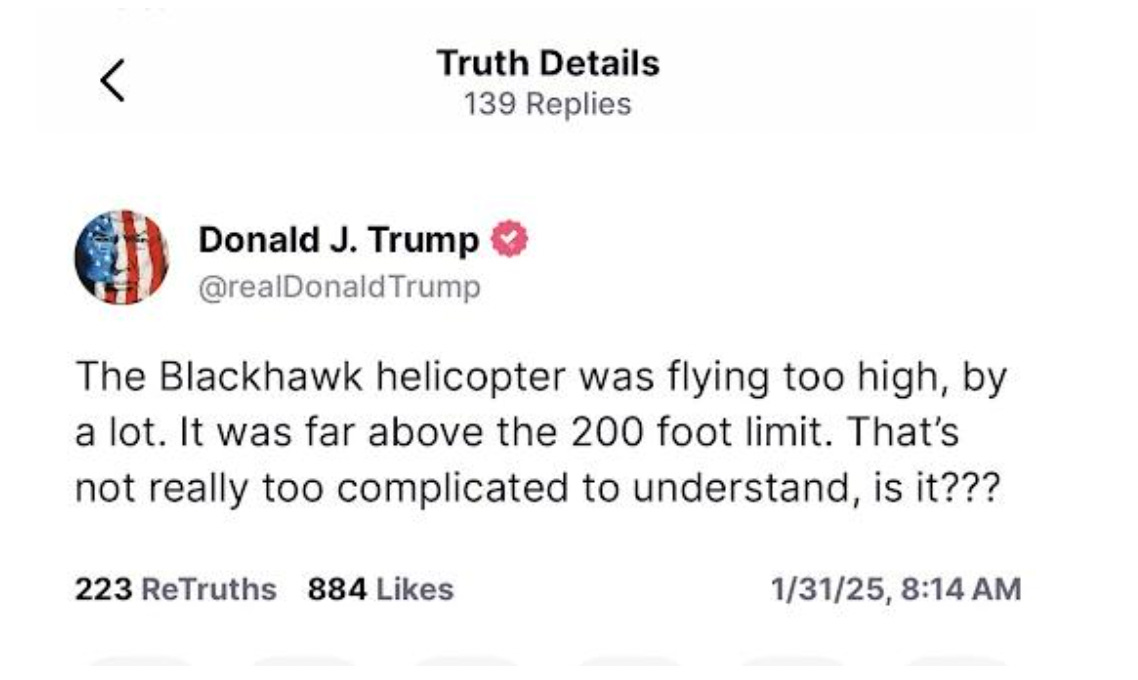
Task: Open Donald J. Trump's profile name
Action: pyautogui.click(x=339, y=241)
